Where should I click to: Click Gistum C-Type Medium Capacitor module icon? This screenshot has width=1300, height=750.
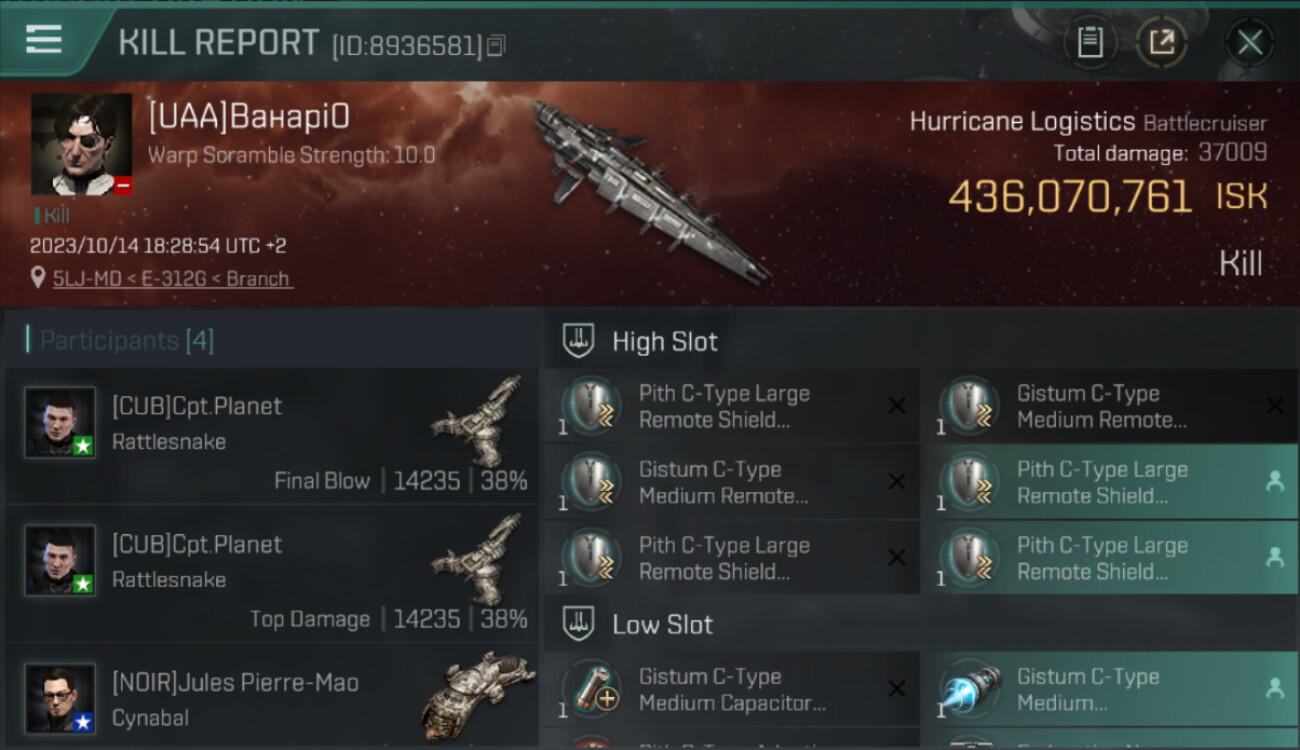[x=592, y=689]
